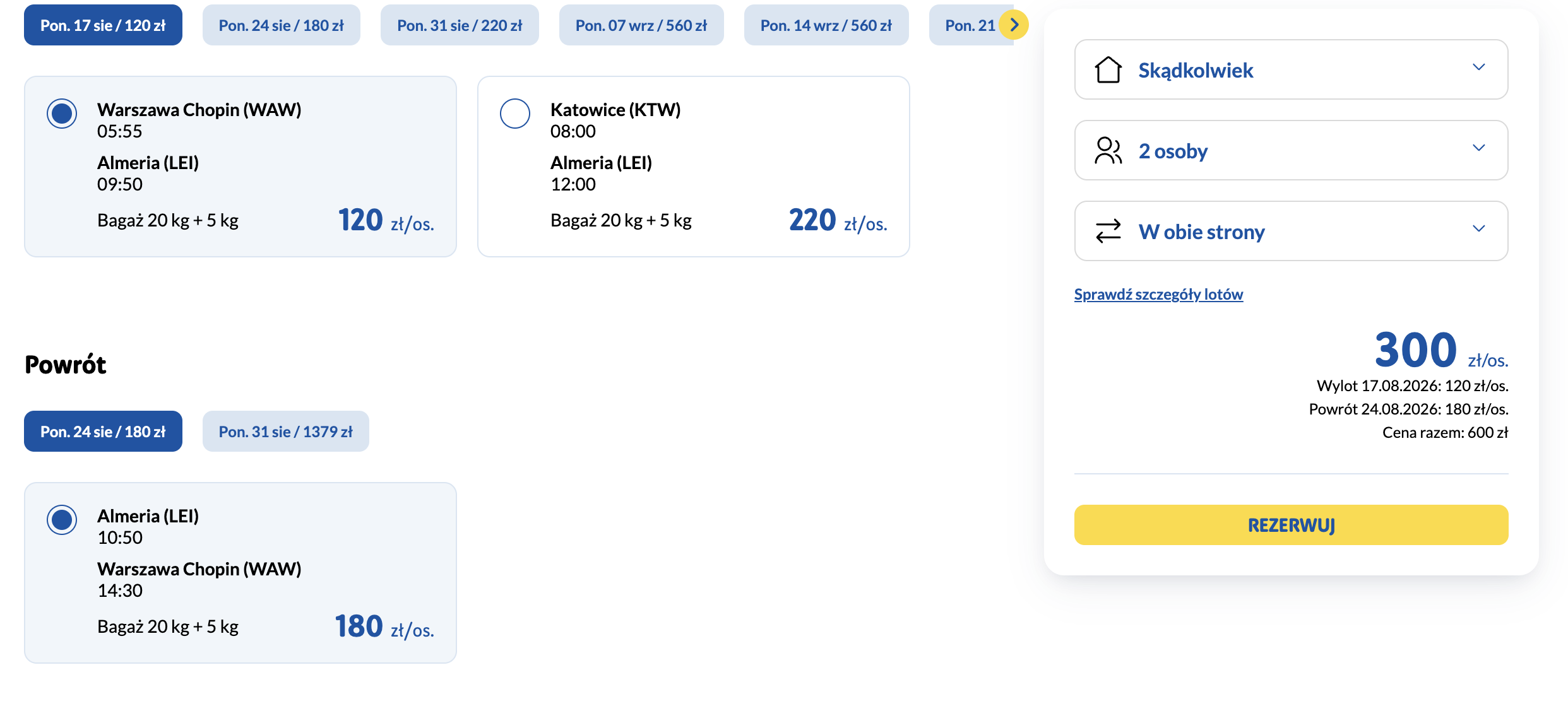The image size is (1568, 723).
Task: Select return date Pon. 24 sie / 180 zł
Action: [x=103, y=432]
